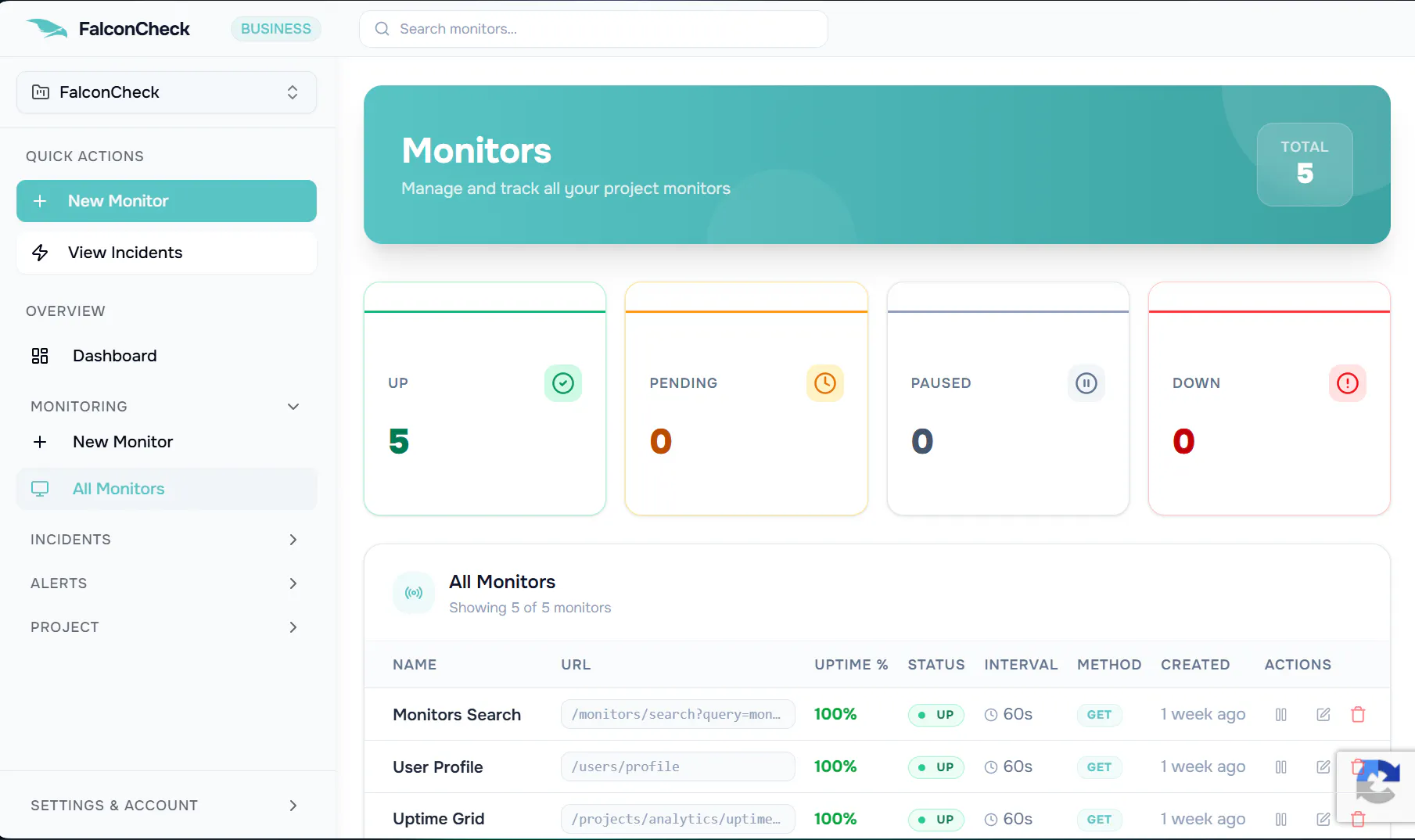Click the DOWN status summary card

pyautogui.click(x=1270, y=399)
